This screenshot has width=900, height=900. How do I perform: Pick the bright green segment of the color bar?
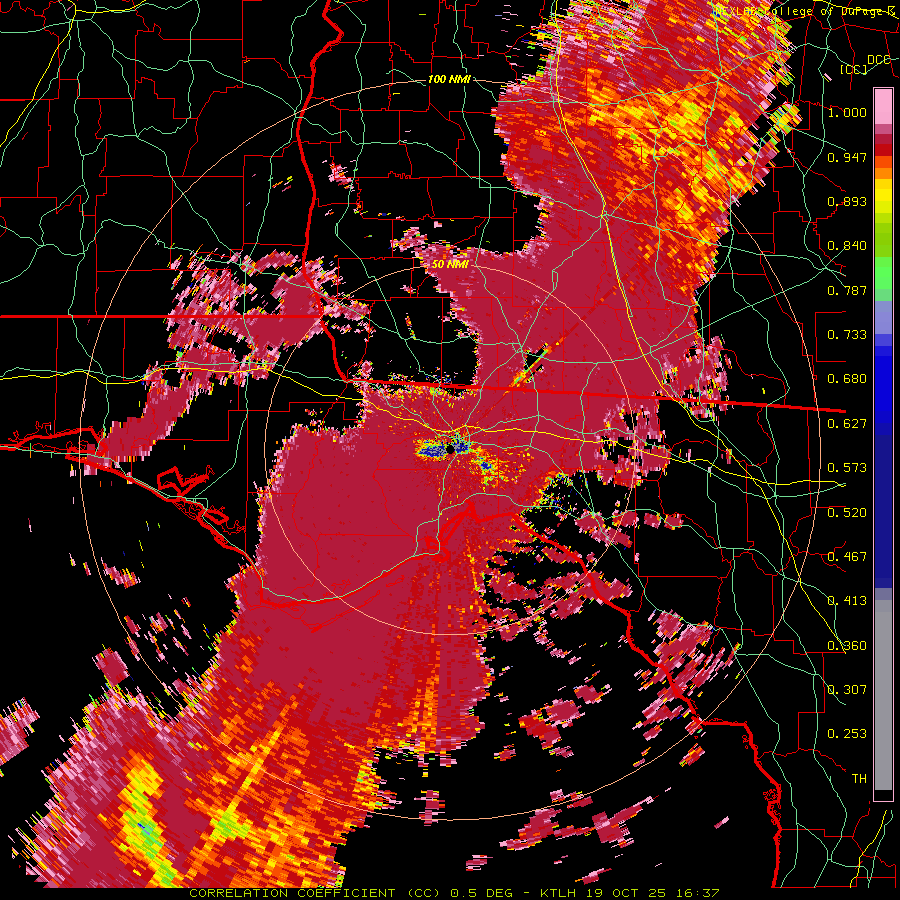click(x=883, y=273)
